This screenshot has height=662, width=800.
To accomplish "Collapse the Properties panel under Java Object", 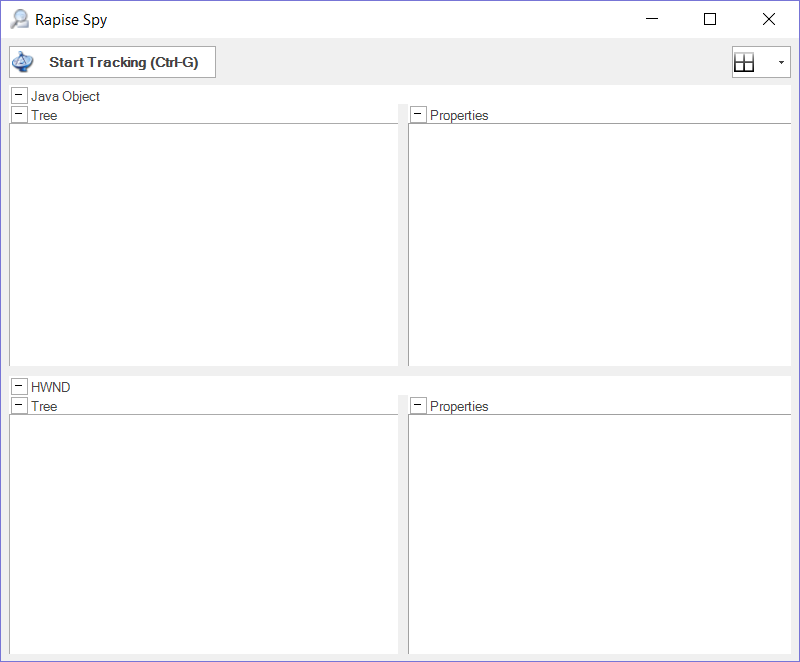I will pyautogui.click(x=418, y=115).
